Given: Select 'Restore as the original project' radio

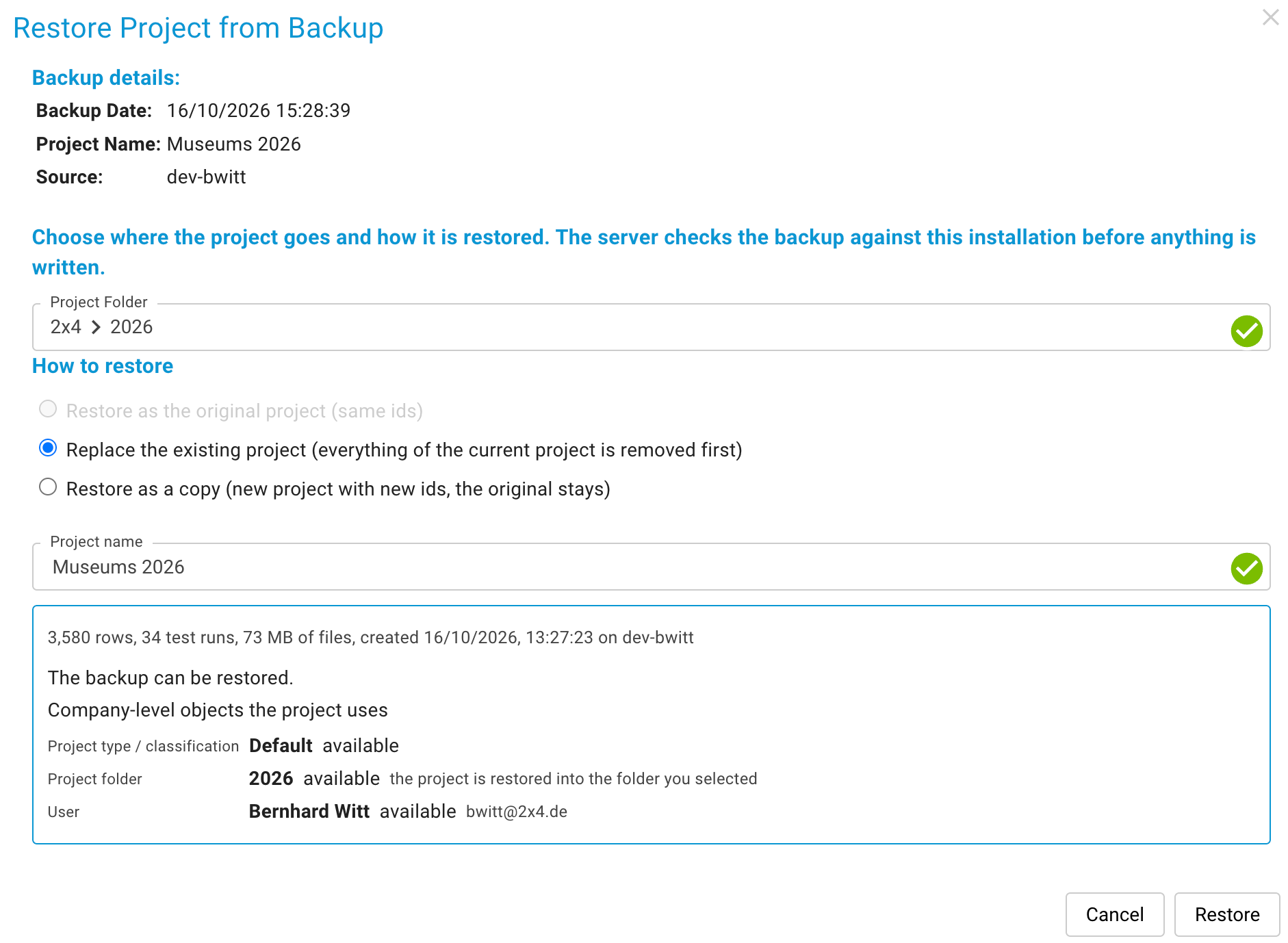Looking at the screenshot, I should (48, 409).
